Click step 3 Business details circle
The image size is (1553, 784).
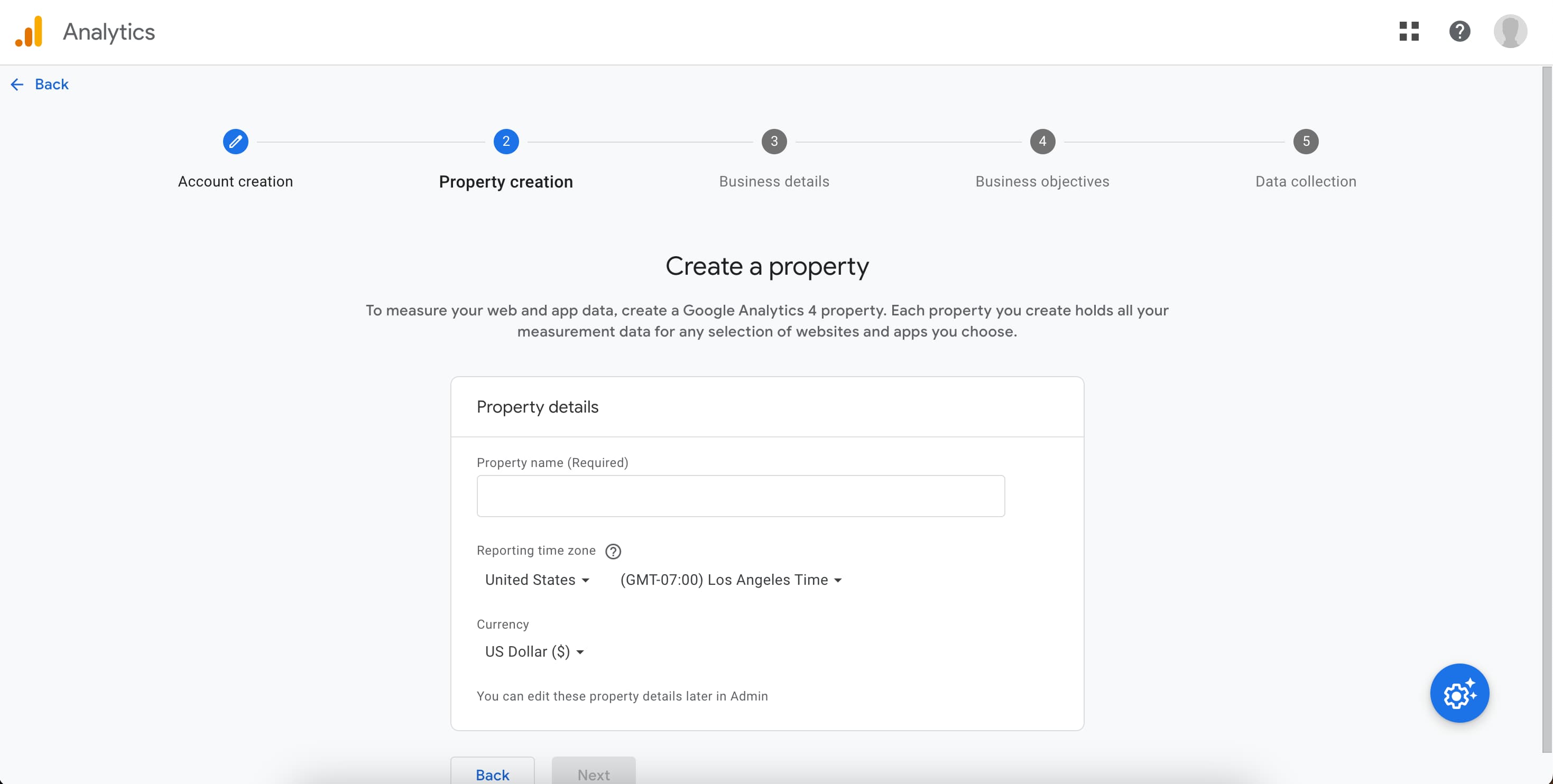pyautogui.click(x=774, y=142)
